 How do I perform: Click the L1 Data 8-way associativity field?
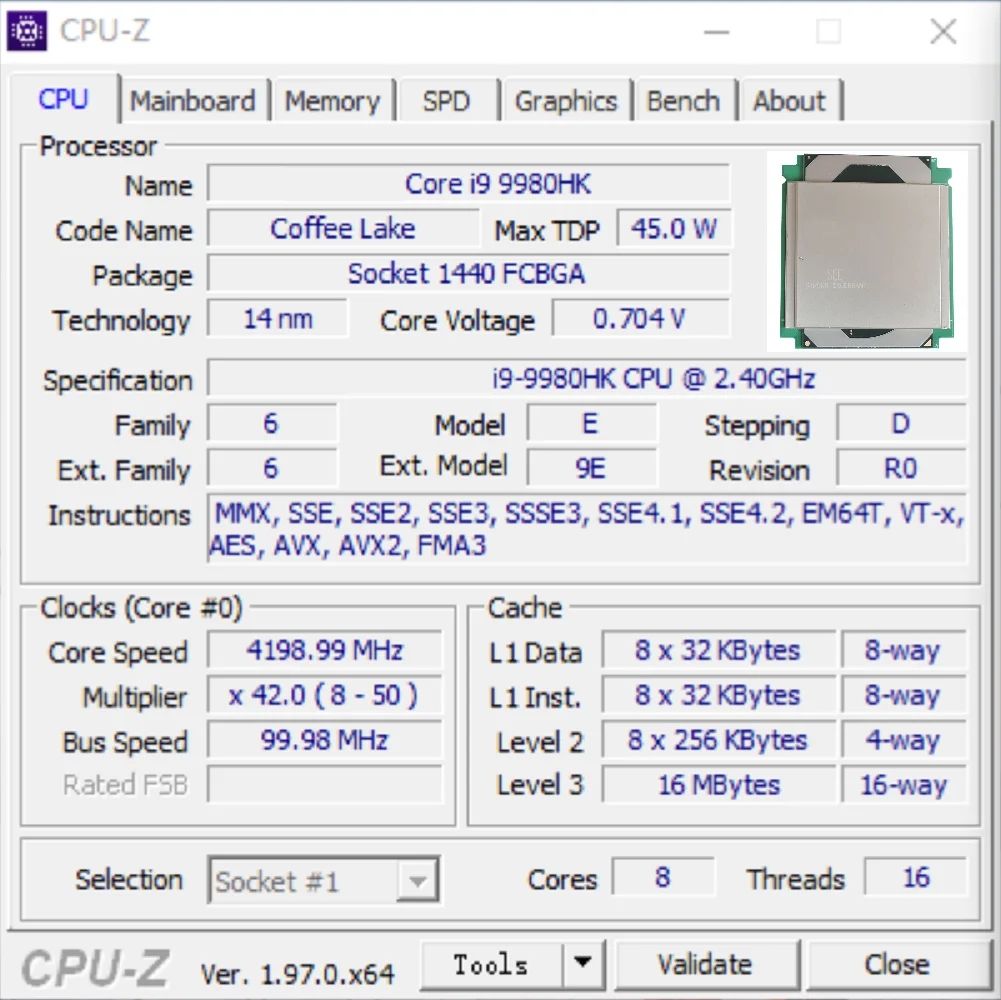[x=904, y=650]
